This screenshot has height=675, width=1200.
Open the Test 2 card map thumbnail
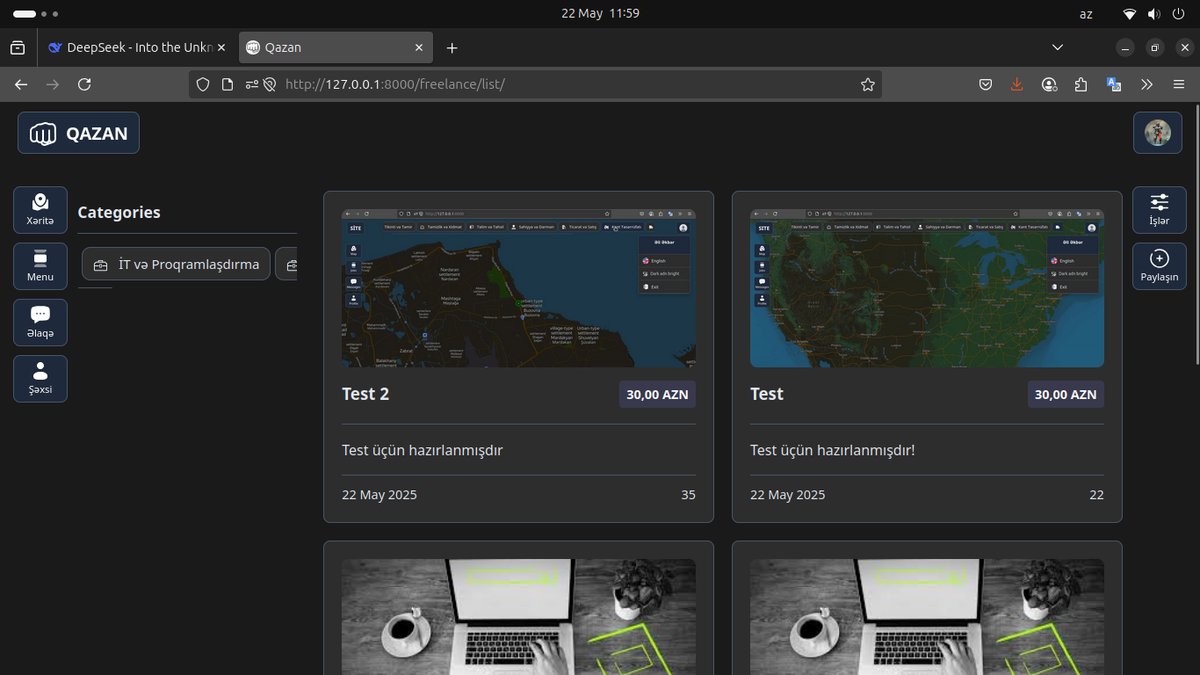point(519,288)
